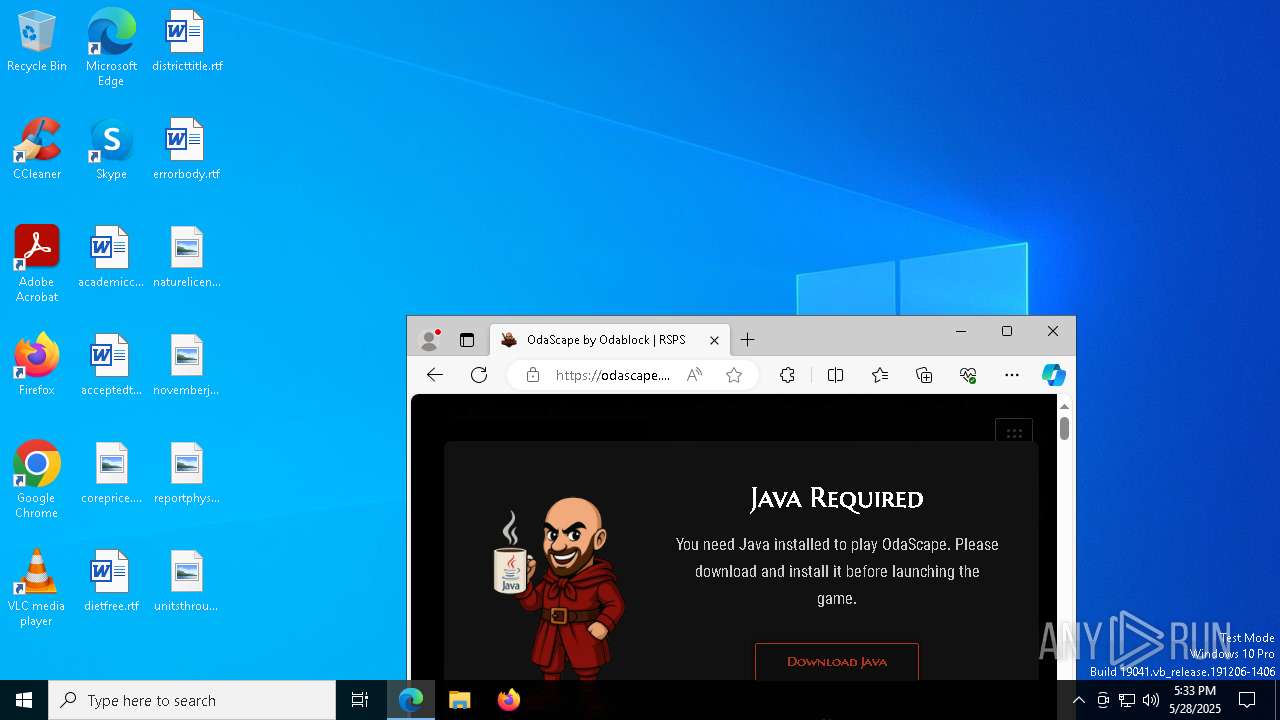Click the Java Required heading text
Image resolution: width=1280 pixels, height=720 pixels.
pyautogui.click(x=837, y=498)
